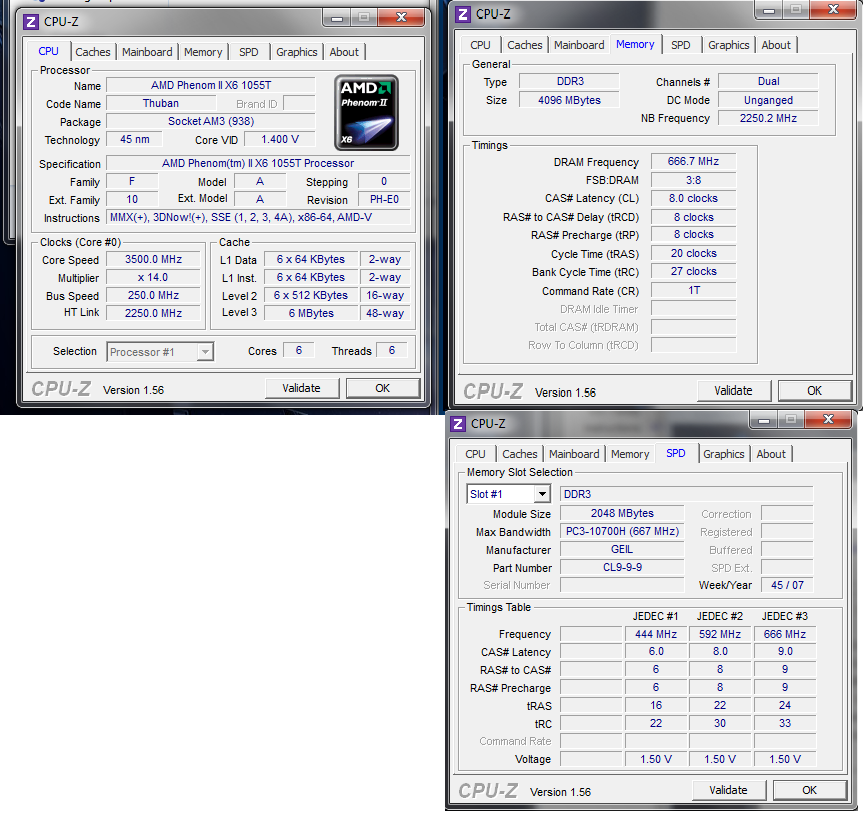Click the JEDEC #1 frequency 444 MHz
Image resolution: width=864 pixels, height=815 pixels.
(656, 634)
